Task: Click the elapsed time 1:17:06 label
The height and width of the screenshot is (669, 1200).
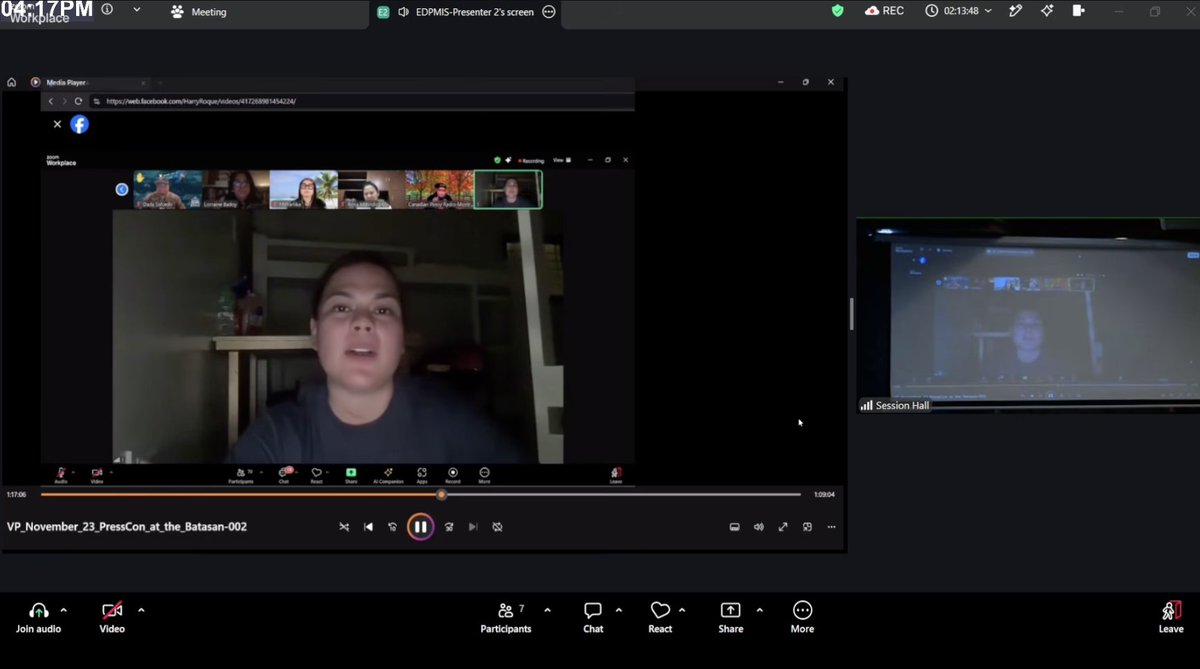Action: [x=16, y=494]
